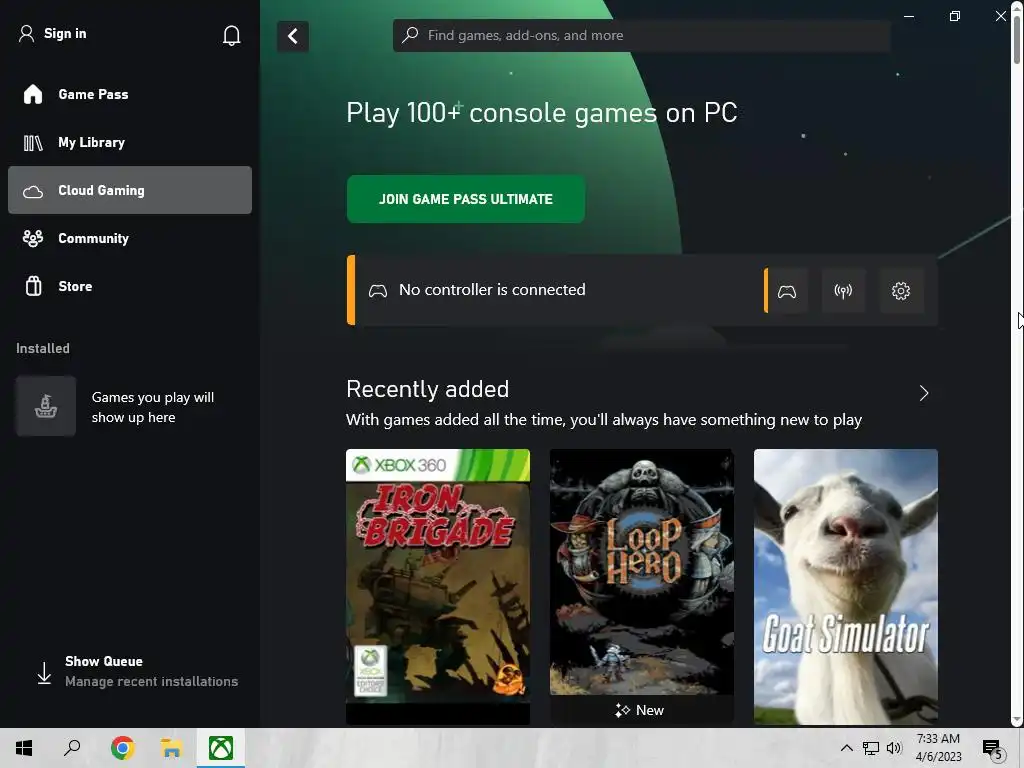Open network icon in system tray
Screen dimensions: 1024x768
(x=871, y=748)
